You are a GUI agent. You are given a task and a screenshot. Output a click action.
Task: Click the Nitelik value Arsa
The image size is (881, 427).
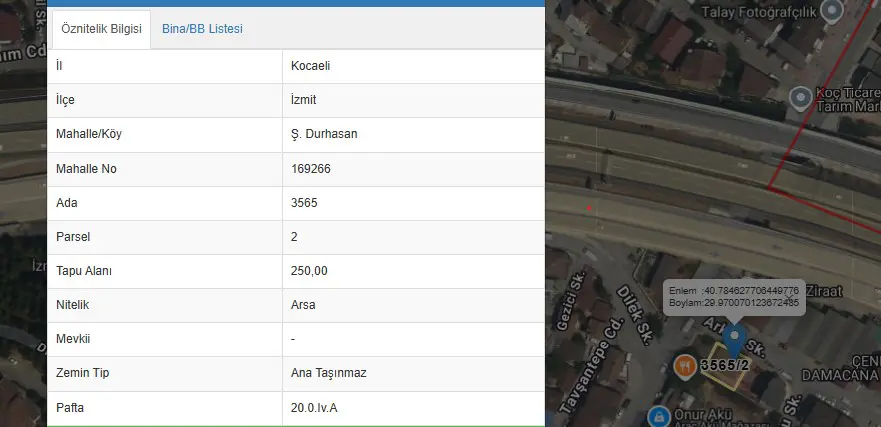(x=303, y=305)
